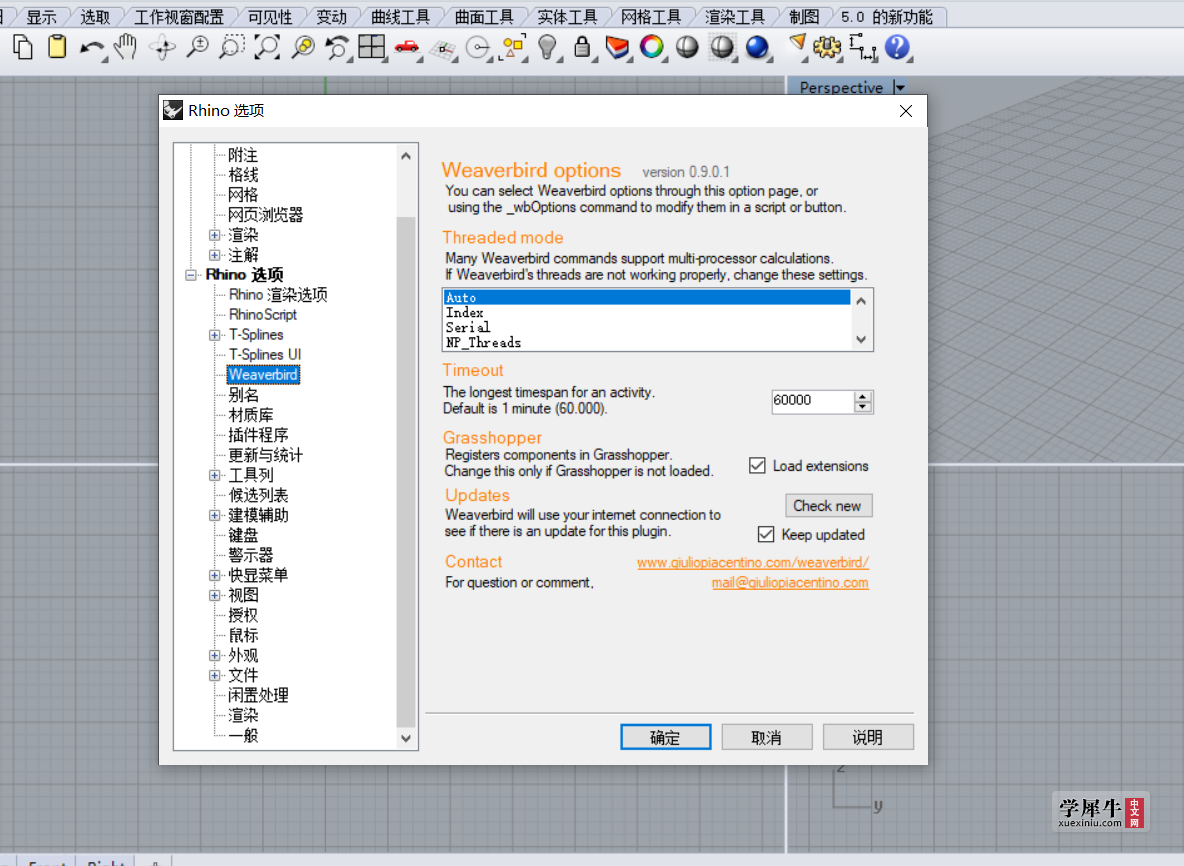Screen dimensions: 1184x866
Task: Click the dimension tool icon
Action: coord(863,48)
